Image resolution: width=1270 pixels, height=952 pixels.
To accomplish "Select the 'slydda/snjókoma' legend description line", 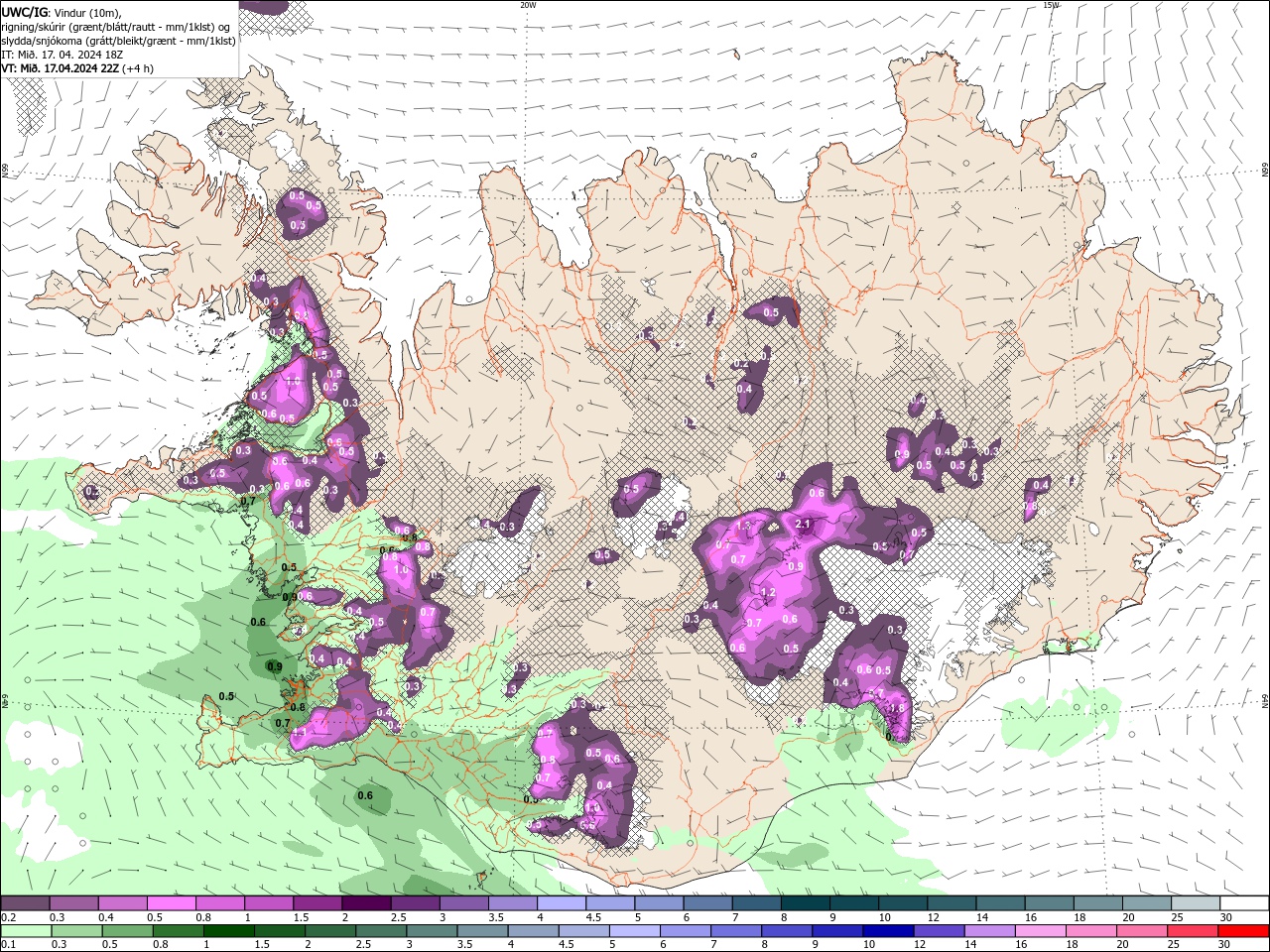I will (x=119, y=41).
